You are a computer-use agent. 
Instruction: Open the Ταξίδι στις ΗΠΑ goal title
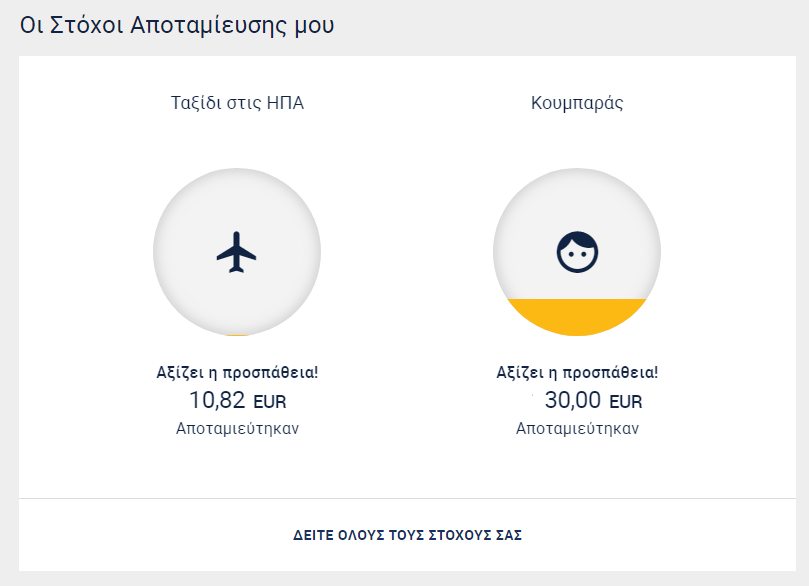(x=237, y=103)
